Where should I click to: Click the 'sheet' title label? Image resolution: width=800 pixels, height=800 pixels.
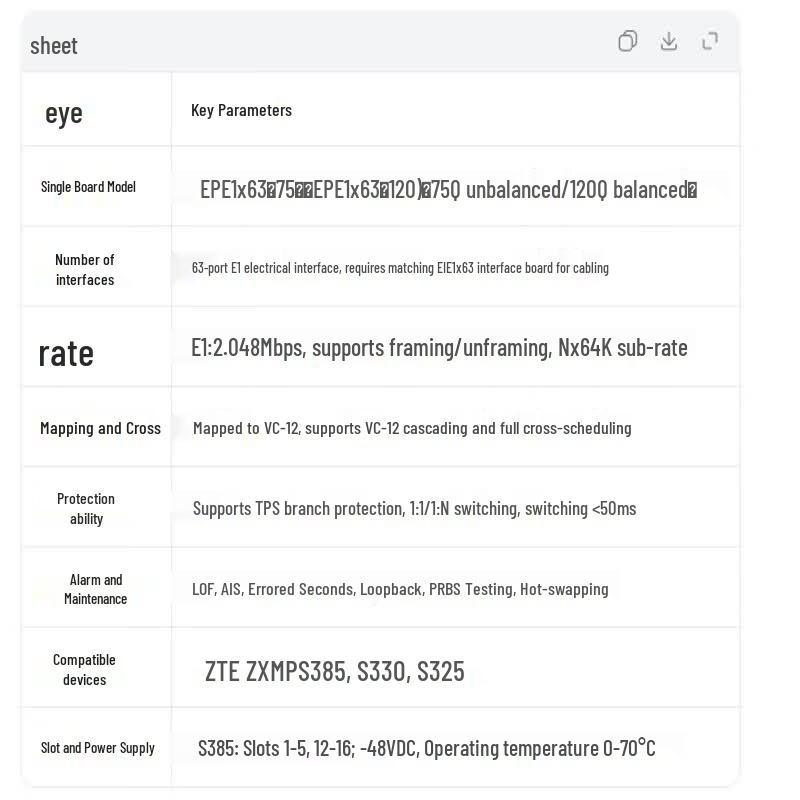click(x=54, y=46)
